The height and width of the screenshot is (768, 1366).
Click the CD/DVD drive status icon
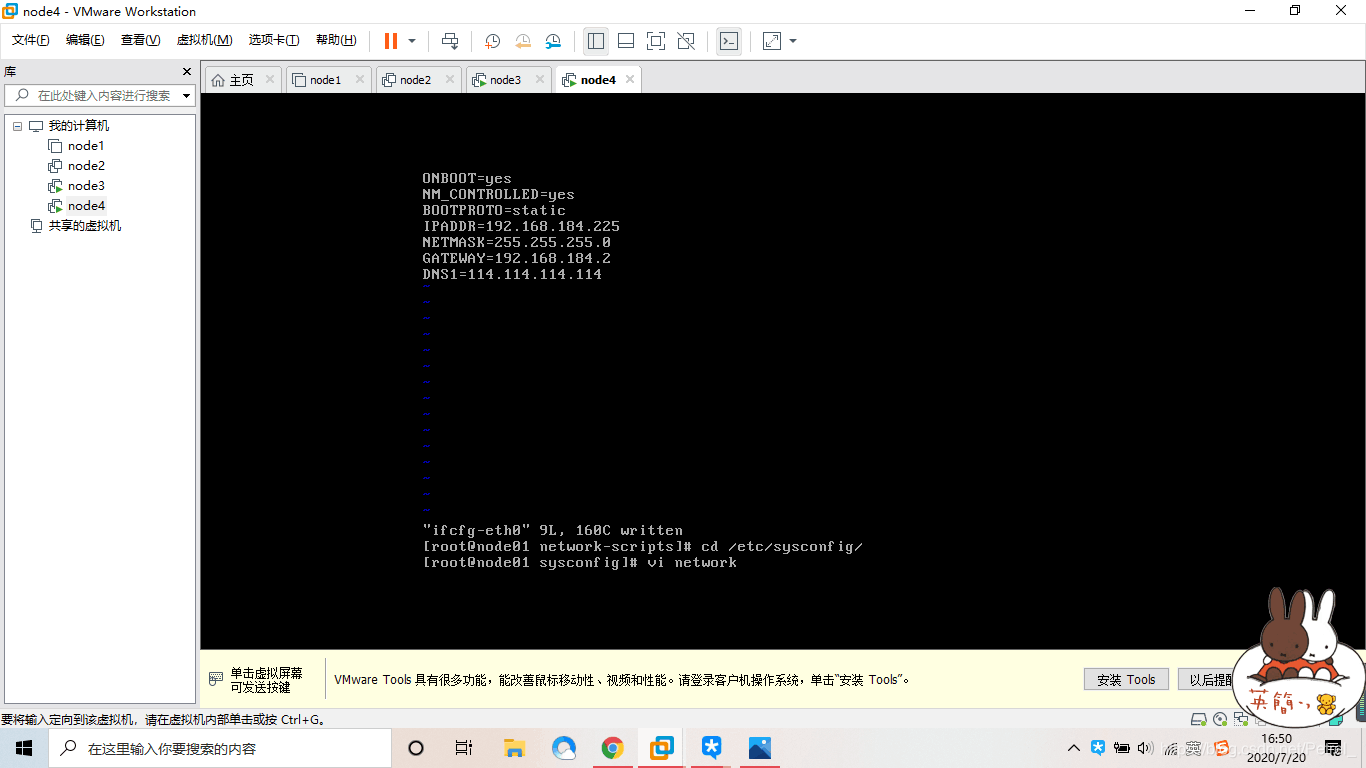pyautogui.click(x=1220, y=719)
